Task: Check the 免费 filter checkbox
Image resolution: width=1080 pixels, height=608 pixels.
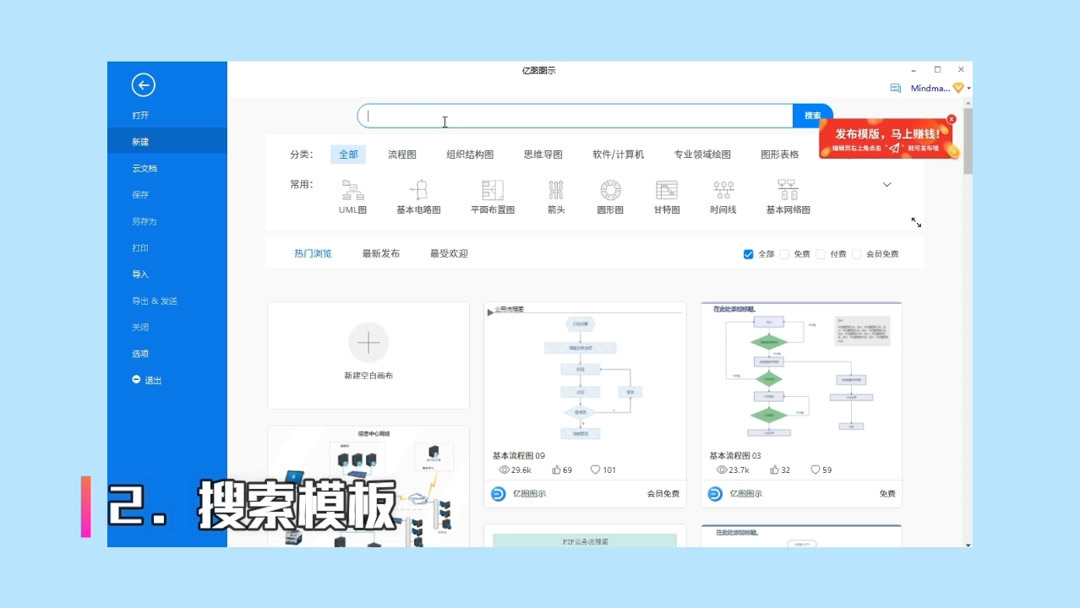Action: (x=784, y=254)
